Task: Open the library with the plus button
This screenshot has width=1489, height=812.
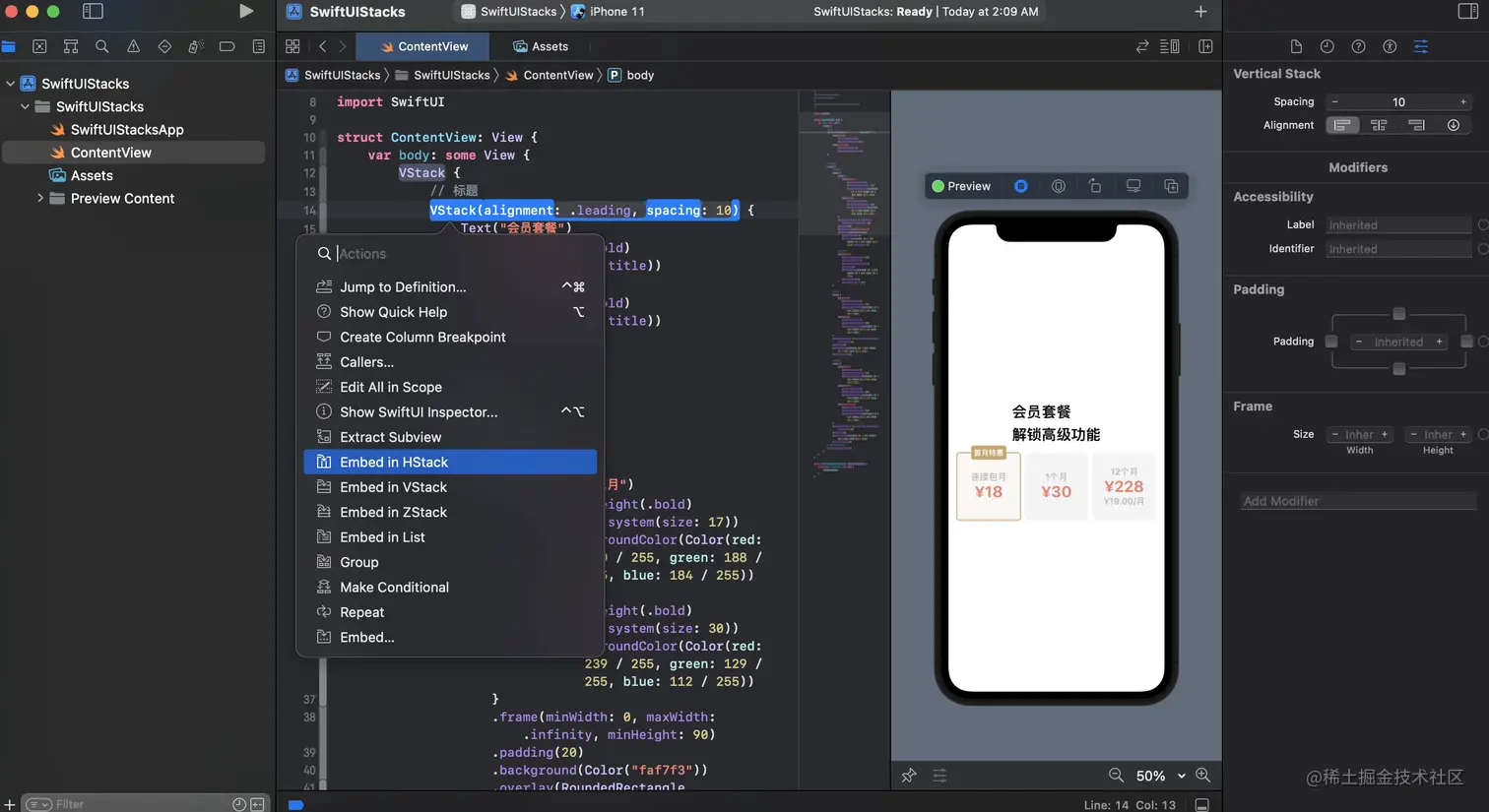Action: click(x=1200, y=12)
